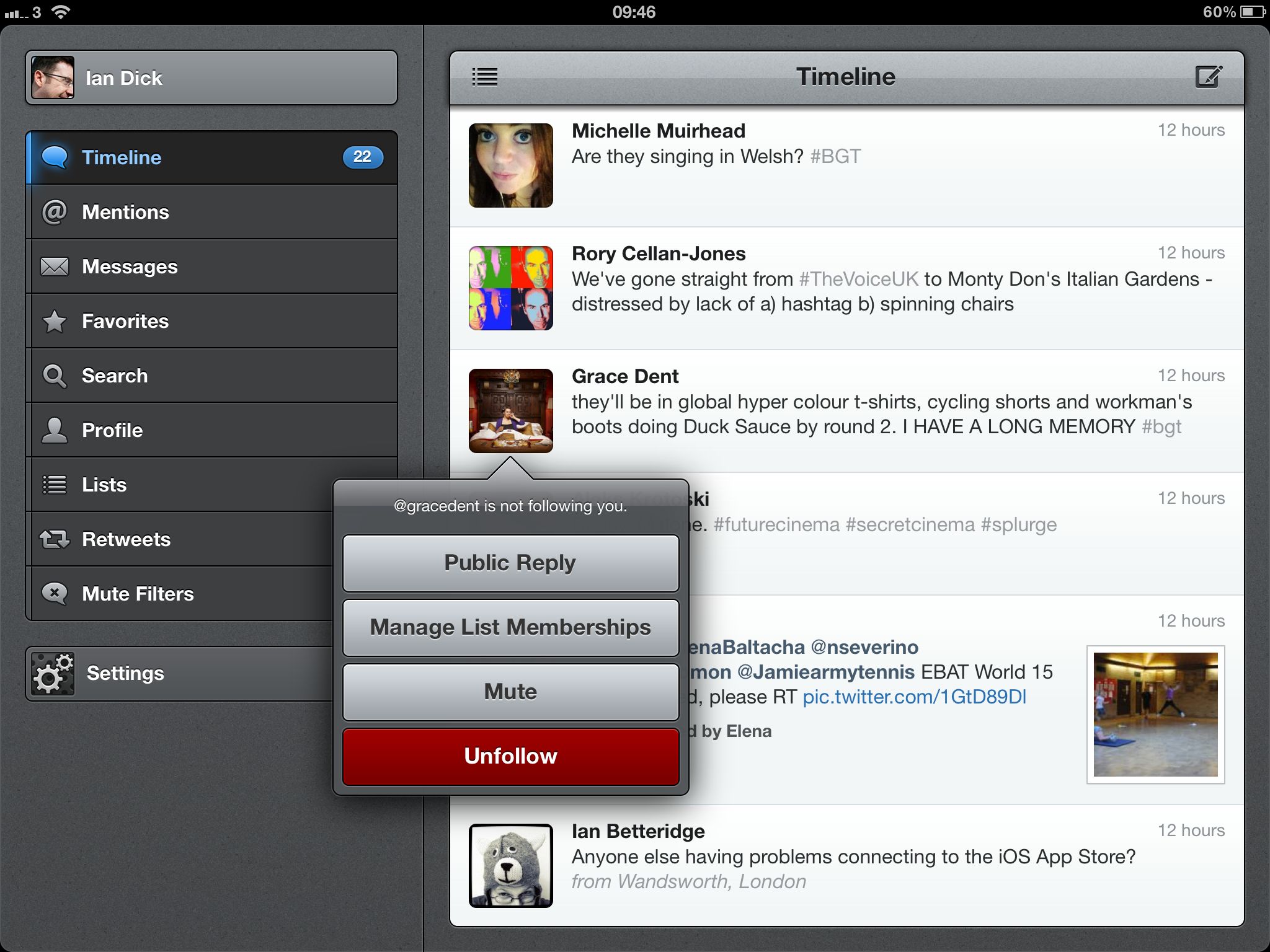Tap the Public Reply button
Image resolution: width=1270 pixels, height=952 pixels.
510,563
